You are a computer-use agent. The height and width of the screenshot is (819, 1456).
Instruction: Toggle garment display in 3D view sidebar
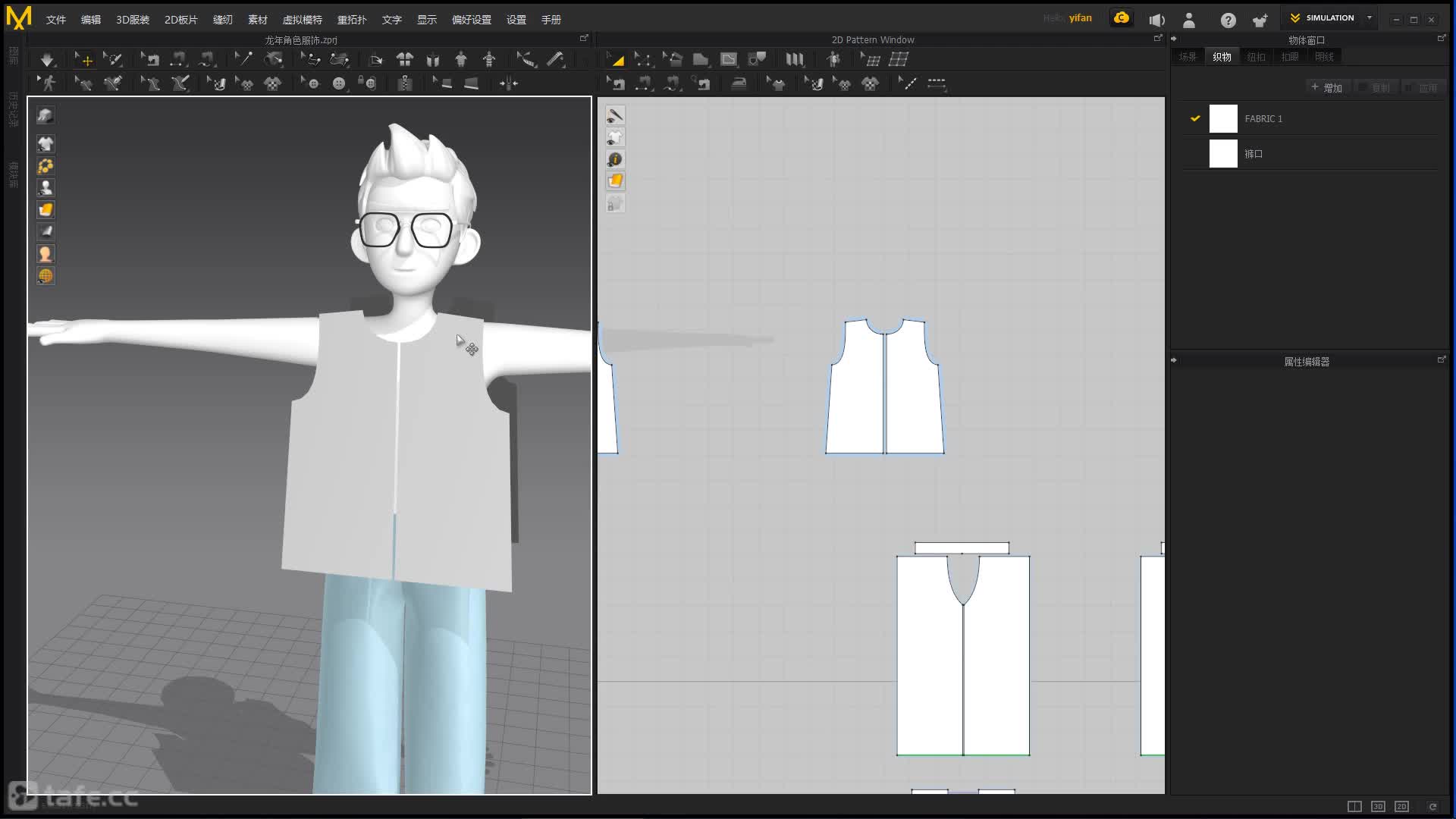[45, 144]
